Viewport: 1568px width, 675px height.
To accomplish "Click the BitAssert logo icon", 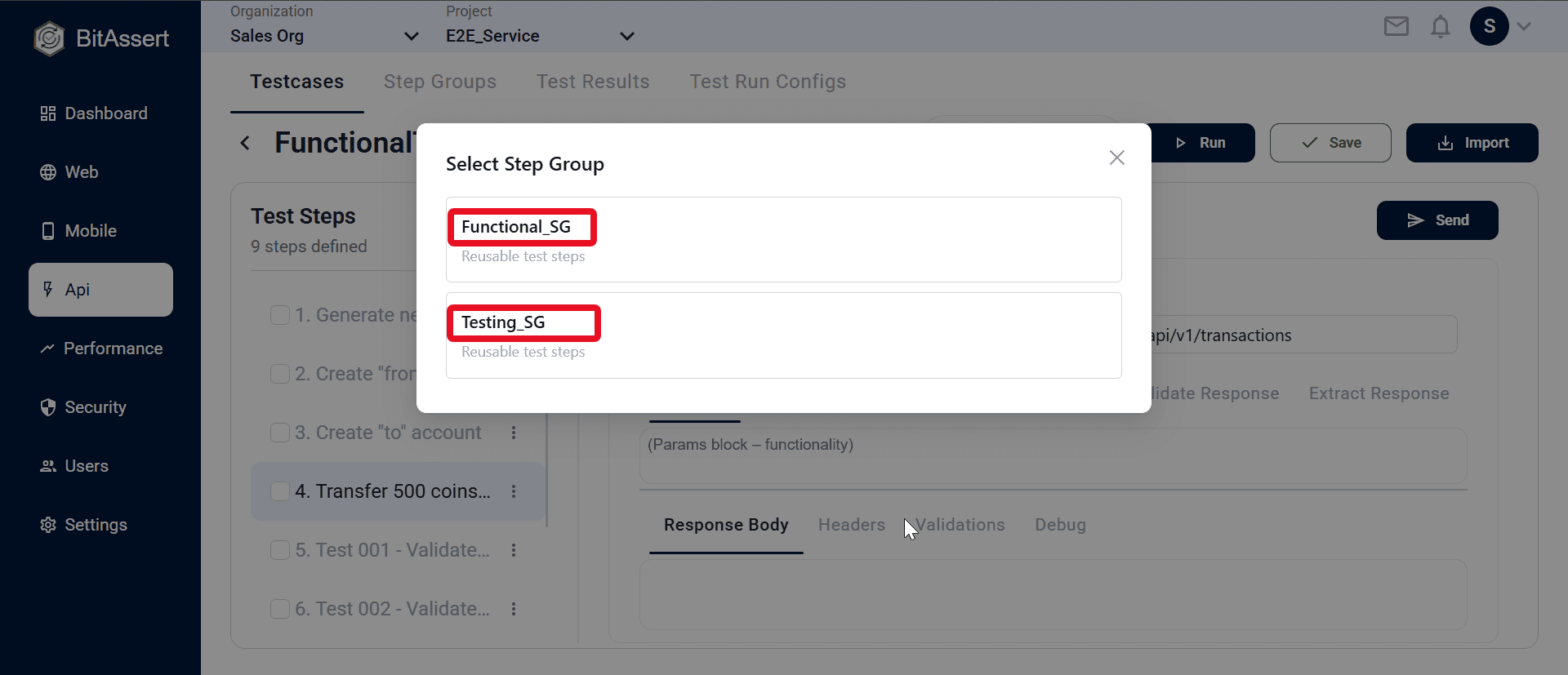I will point(49,38).
